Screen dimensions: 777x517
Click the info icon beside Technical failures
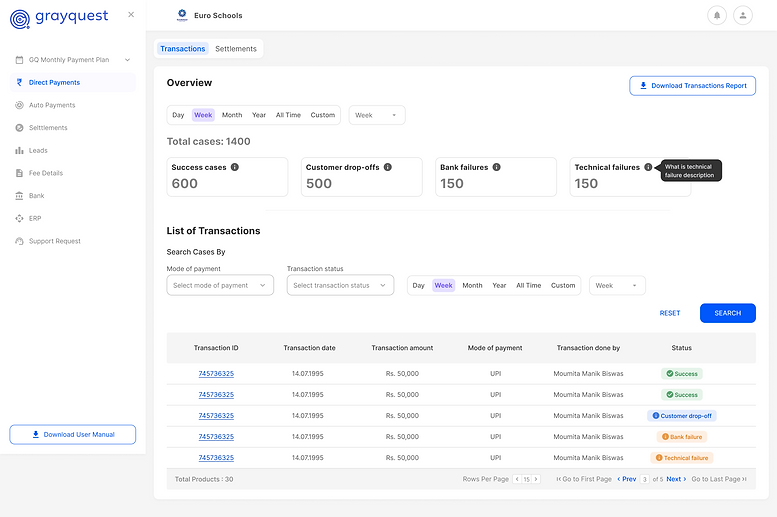648,167
